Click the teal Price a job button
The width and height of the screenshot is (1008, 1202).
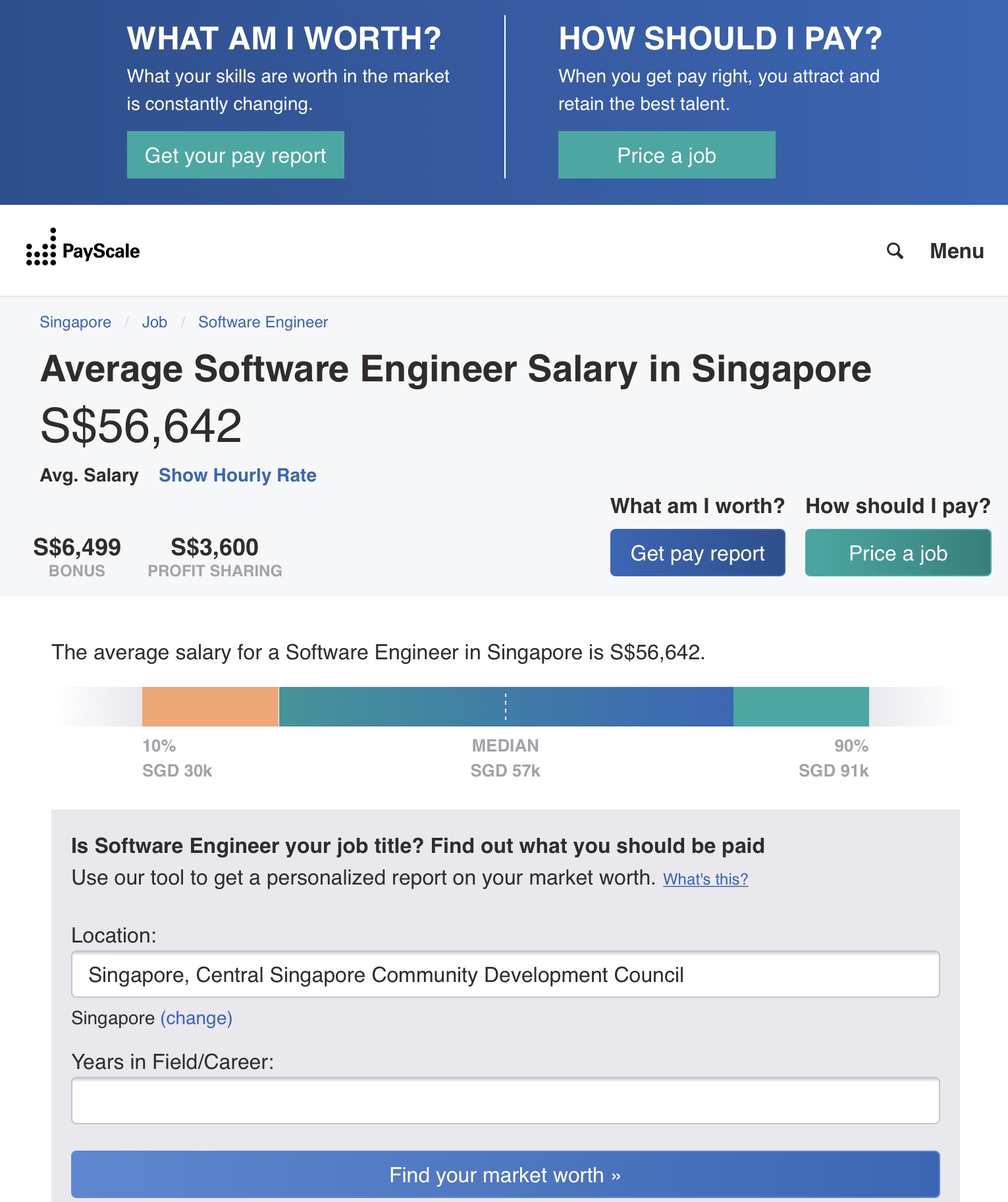coord(897,553)
